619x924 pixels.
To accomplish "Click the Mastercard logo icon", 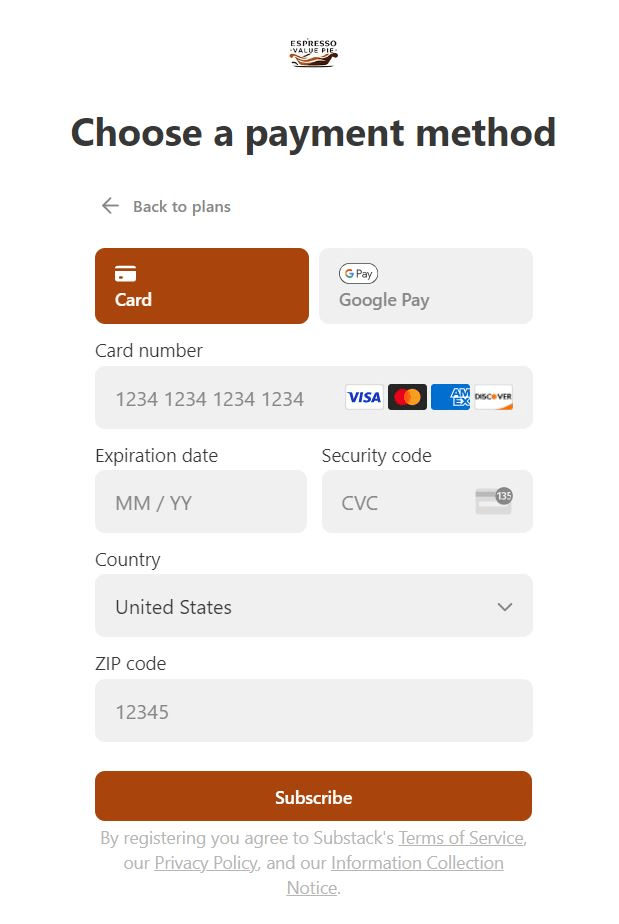I will [x=407, y=398].
